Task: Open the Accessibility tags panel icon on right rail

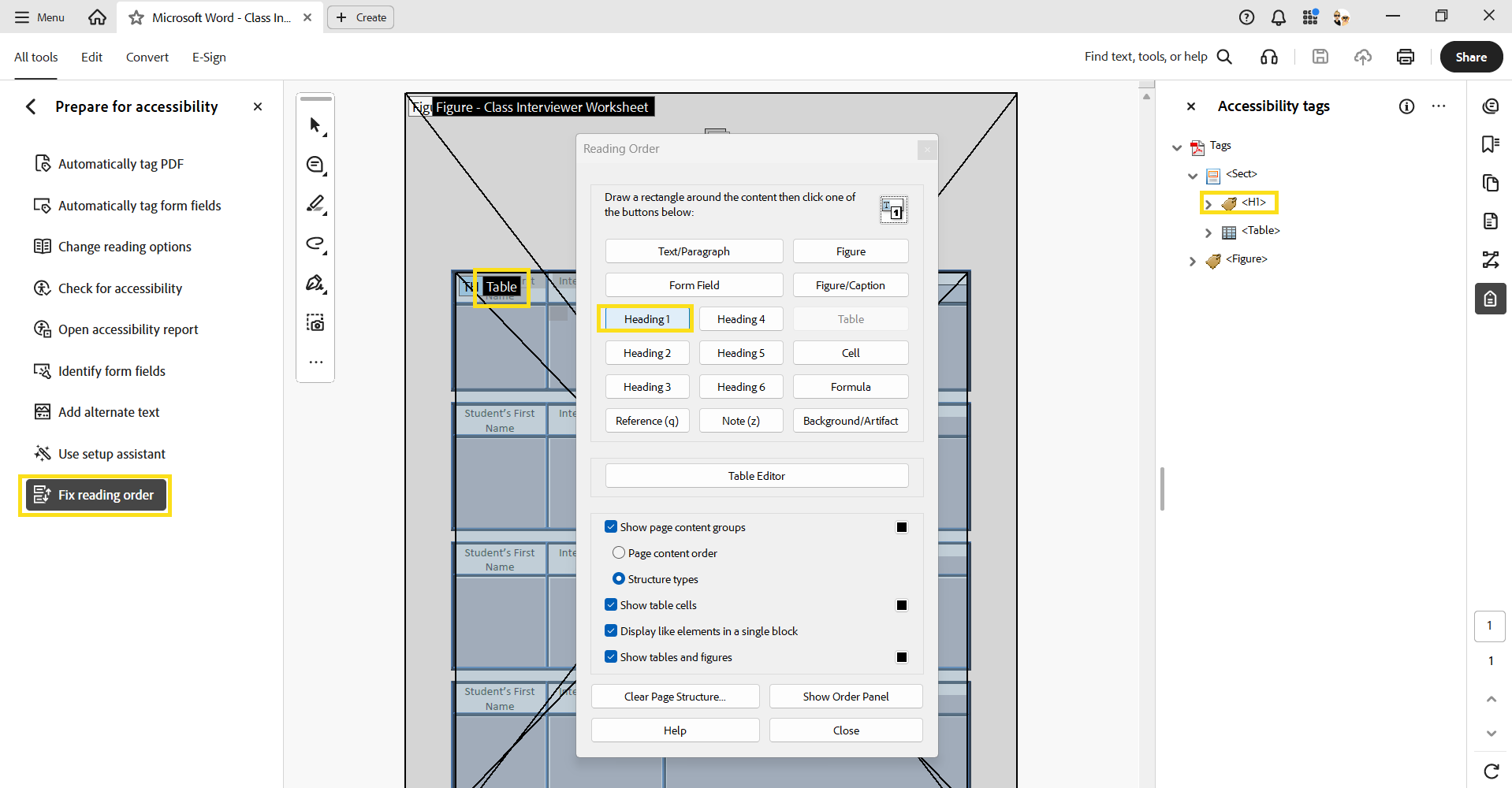Action: click(x=1490, y=299)
